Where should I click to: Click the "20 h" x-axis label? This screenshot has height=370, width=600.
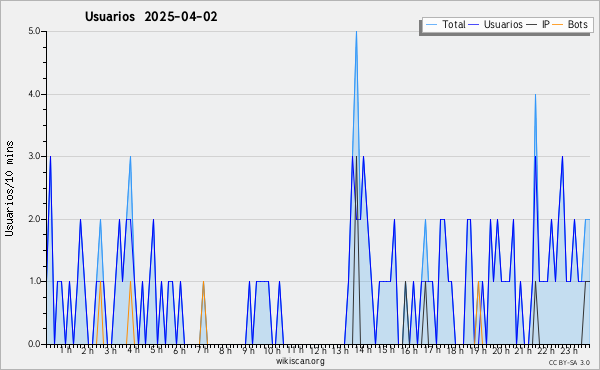[x=501, y=350]
